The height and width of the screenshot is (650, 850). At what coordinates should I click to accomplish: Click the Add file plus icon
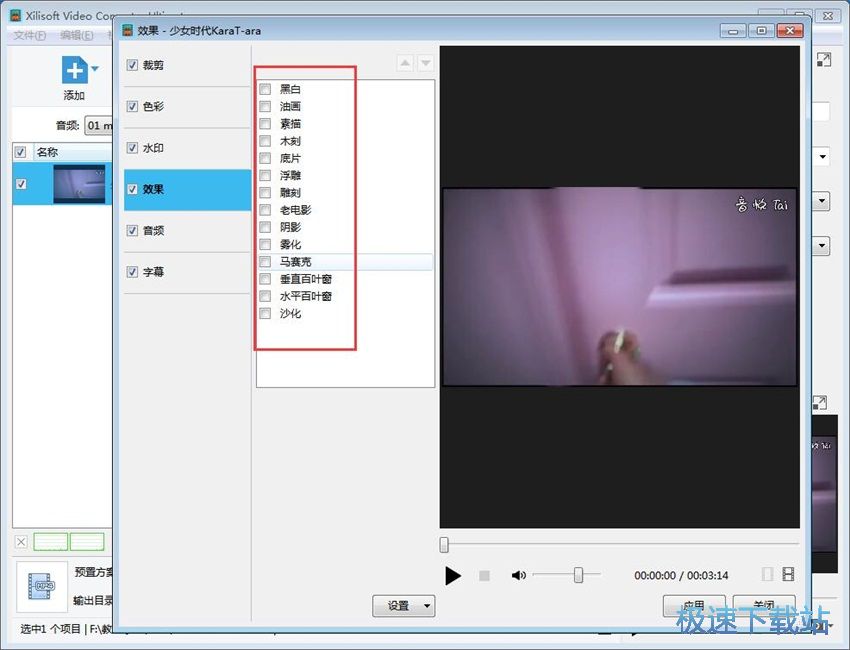pos(75,70)
